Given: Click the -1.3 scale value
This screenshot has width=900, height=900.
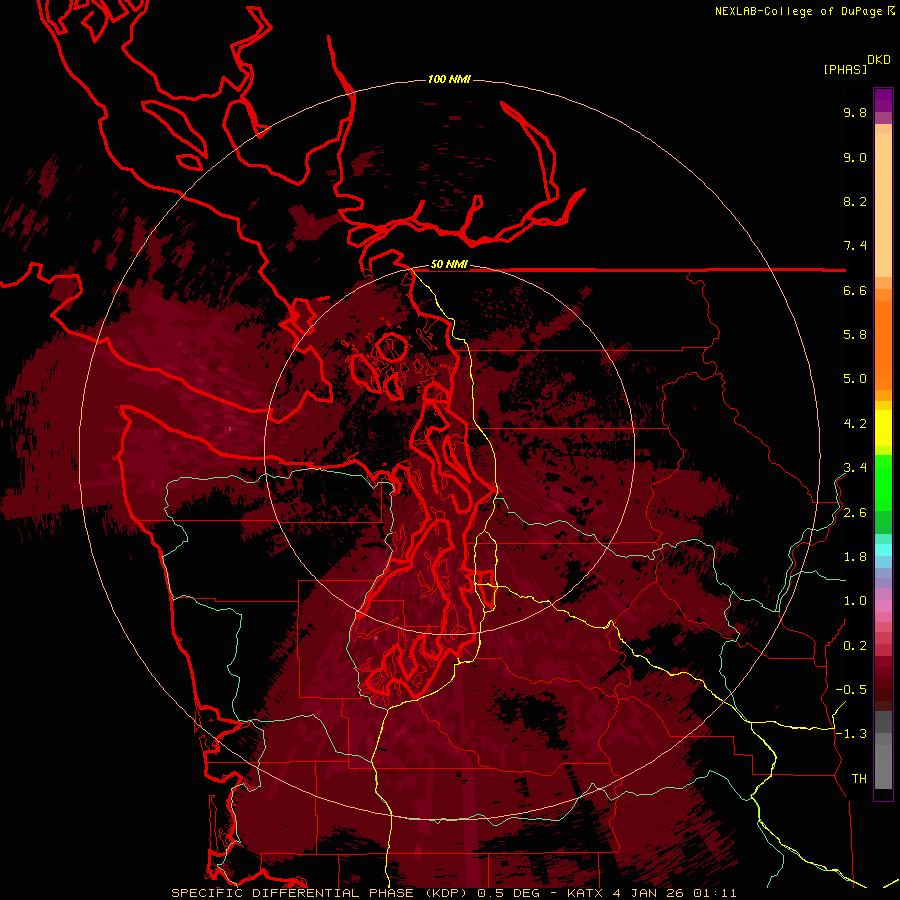Looking at the screenshot, I should tap(851, 734).
